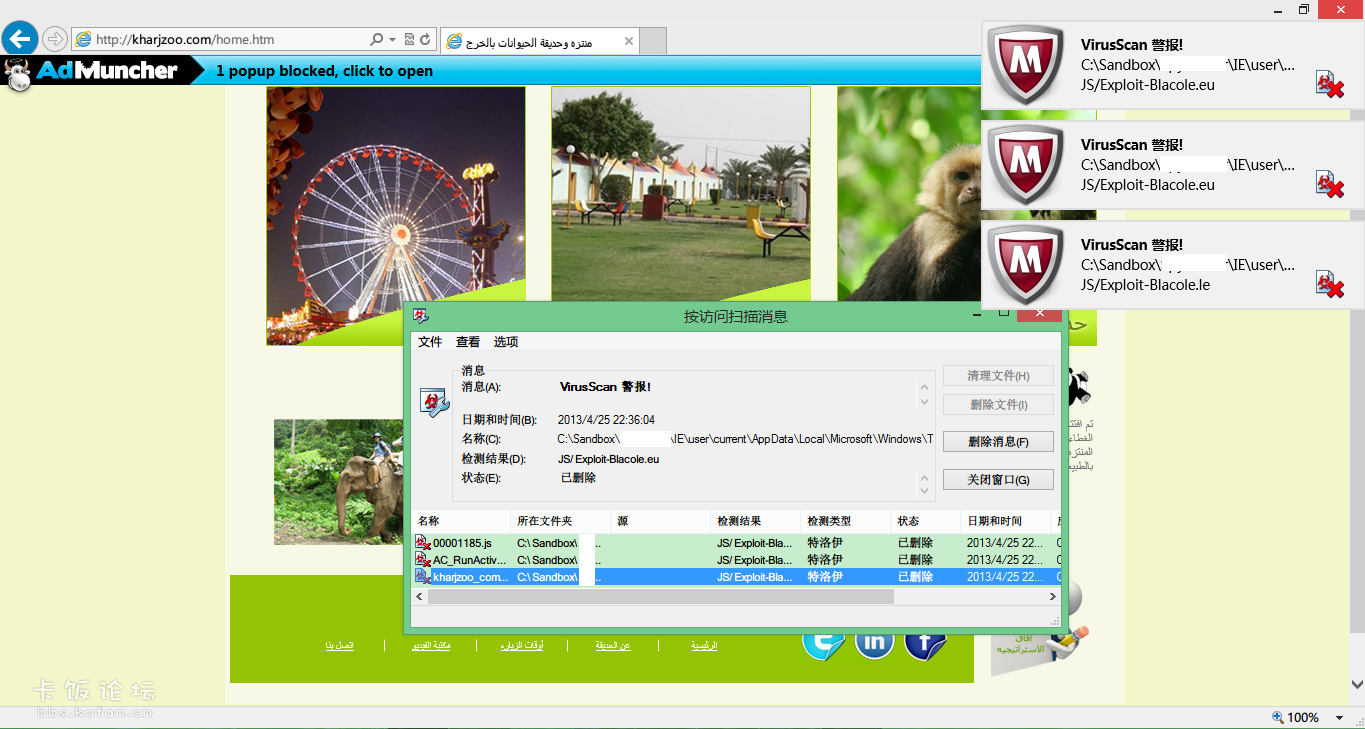This screenshot has height=729, width=1365.
Task: Click the IE forward arrow button
Action: pos(55,39)
